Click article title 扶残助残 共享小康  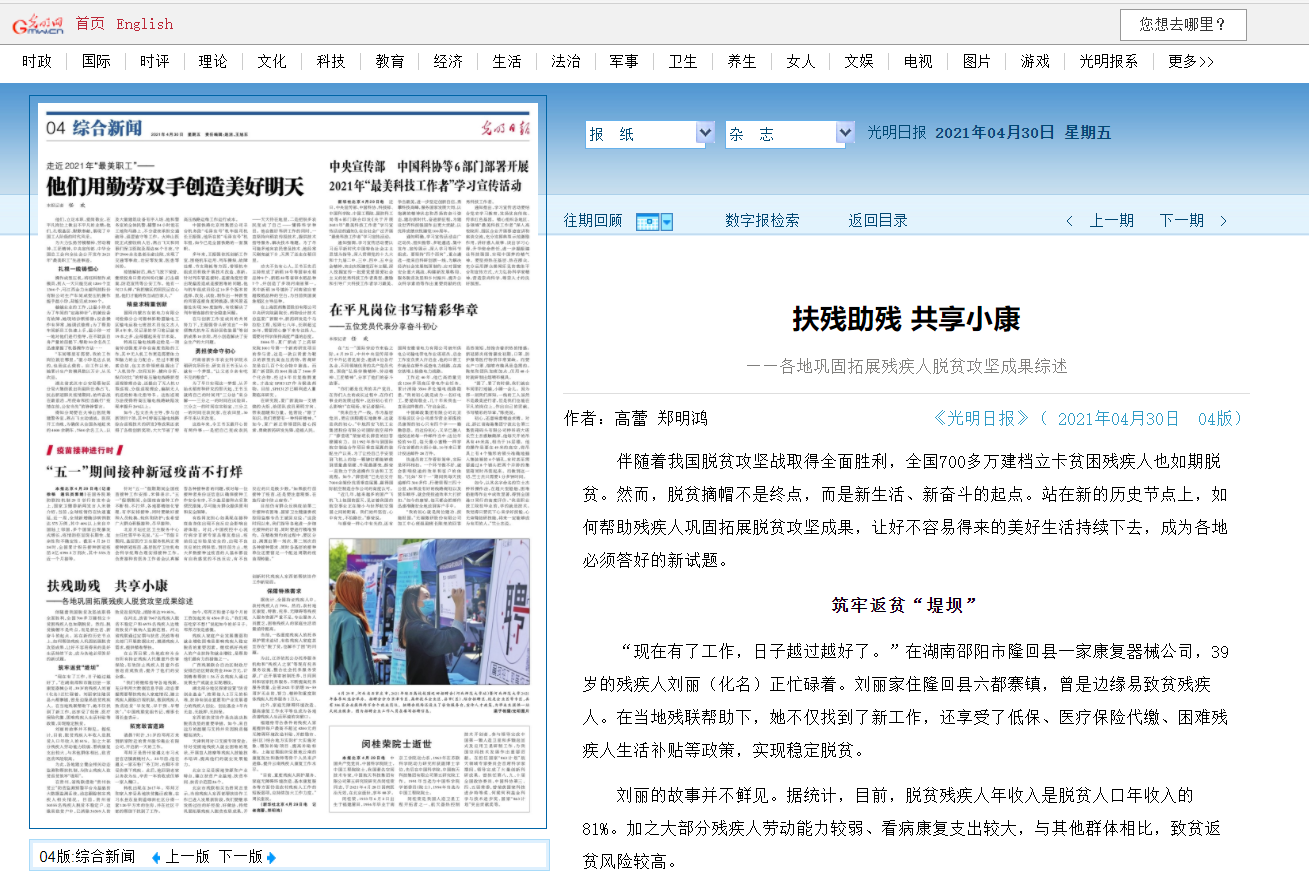[x=906, y=320]
